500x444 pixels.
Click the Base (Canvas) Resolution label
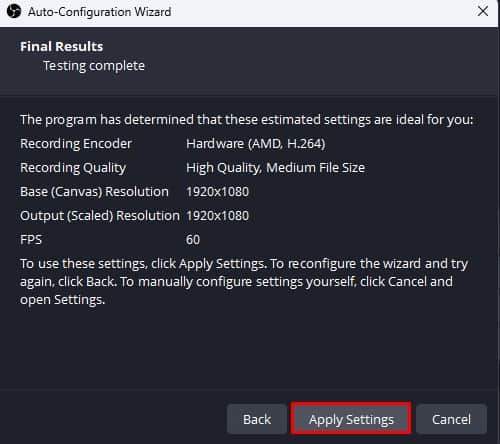[x=94, y=192]
